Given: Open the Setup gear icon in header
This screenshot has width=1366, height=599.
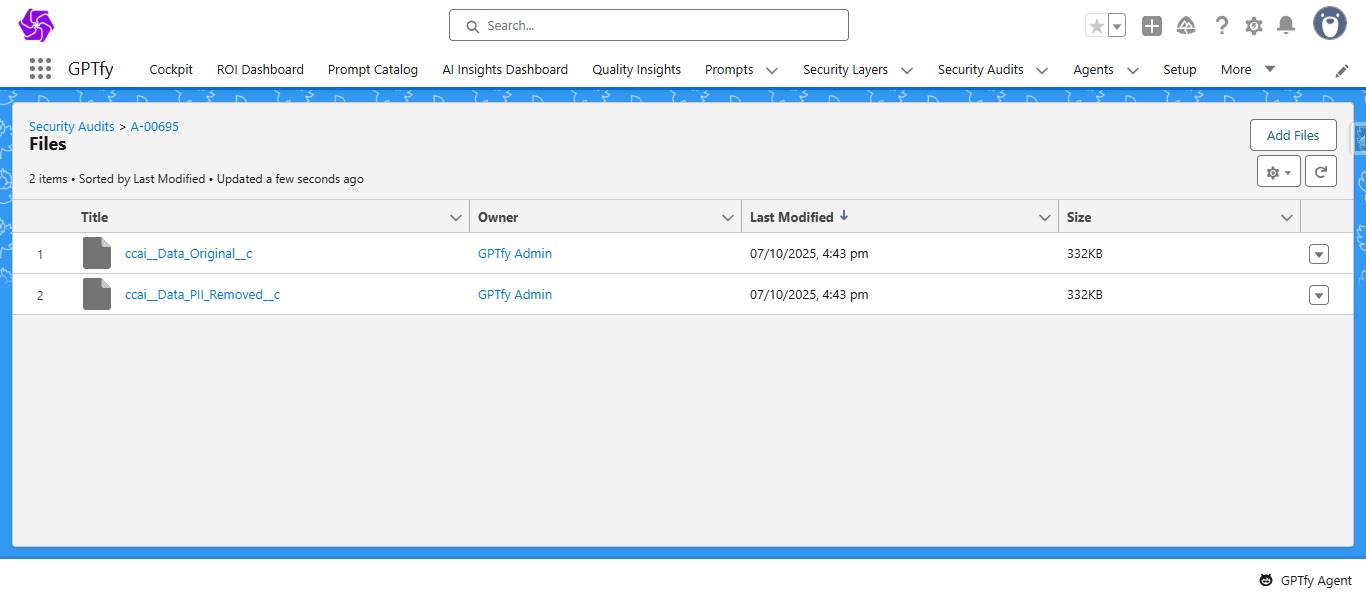Looking at the screenshot, I should 1253,26.
